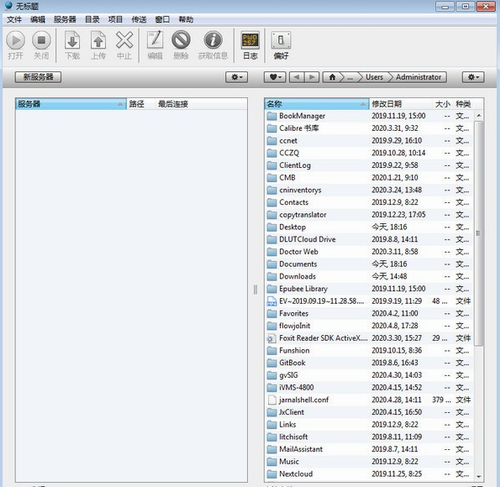Click the 下载 download icon
The width and height of the screenshot is (500, 487).
point(72,41)
